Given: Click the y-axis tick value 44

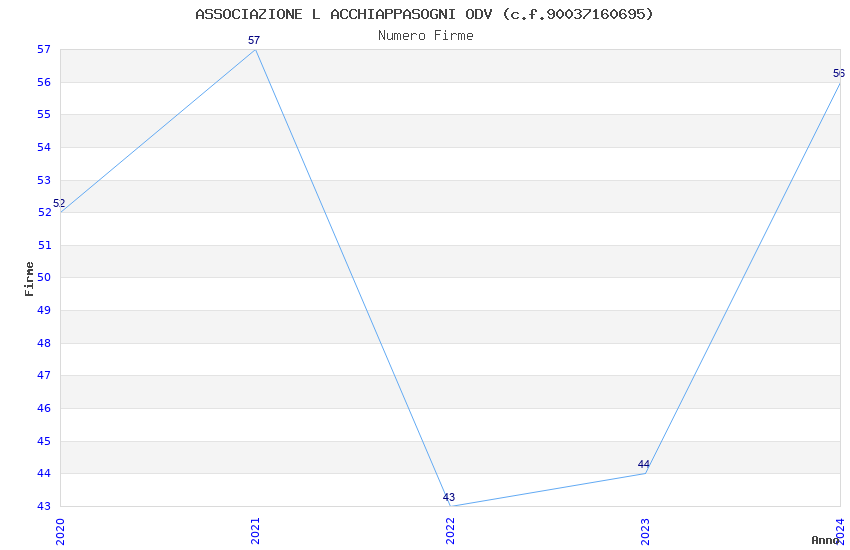Looking at the screenshot, I should [x=44, y=474].
